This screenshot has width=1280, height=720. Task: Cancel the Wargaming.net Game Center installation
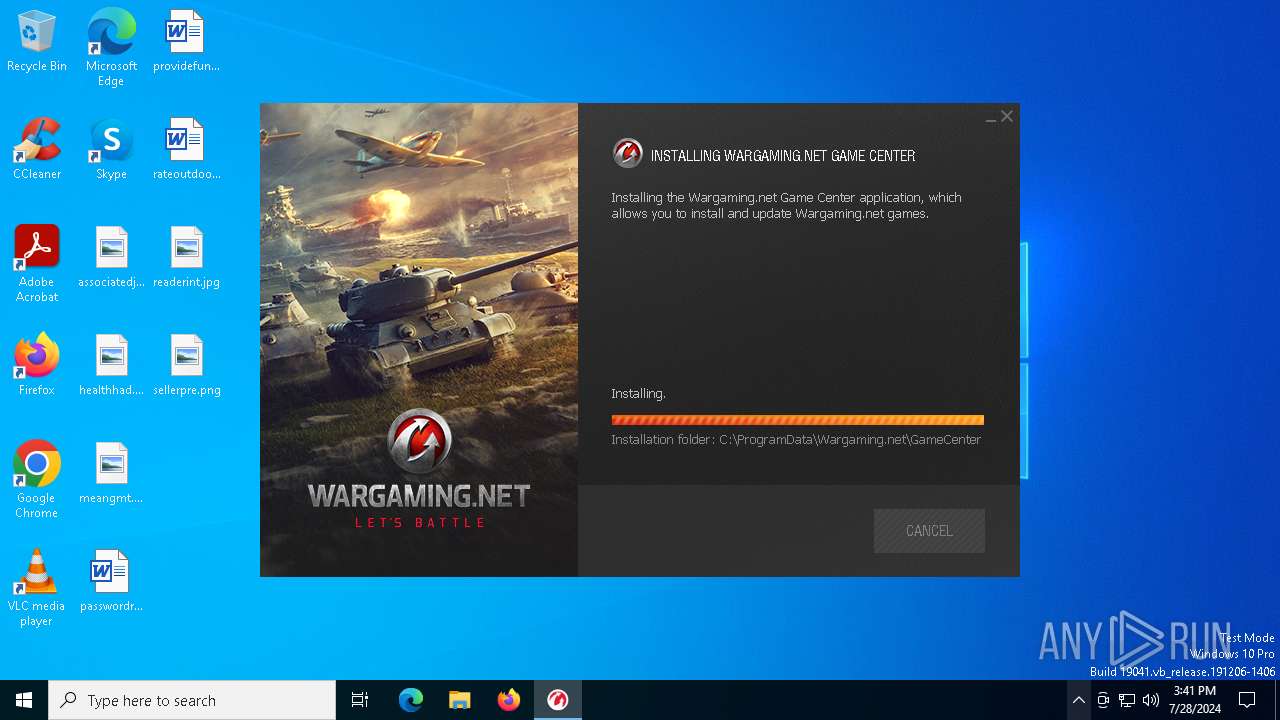click(929, 531)
